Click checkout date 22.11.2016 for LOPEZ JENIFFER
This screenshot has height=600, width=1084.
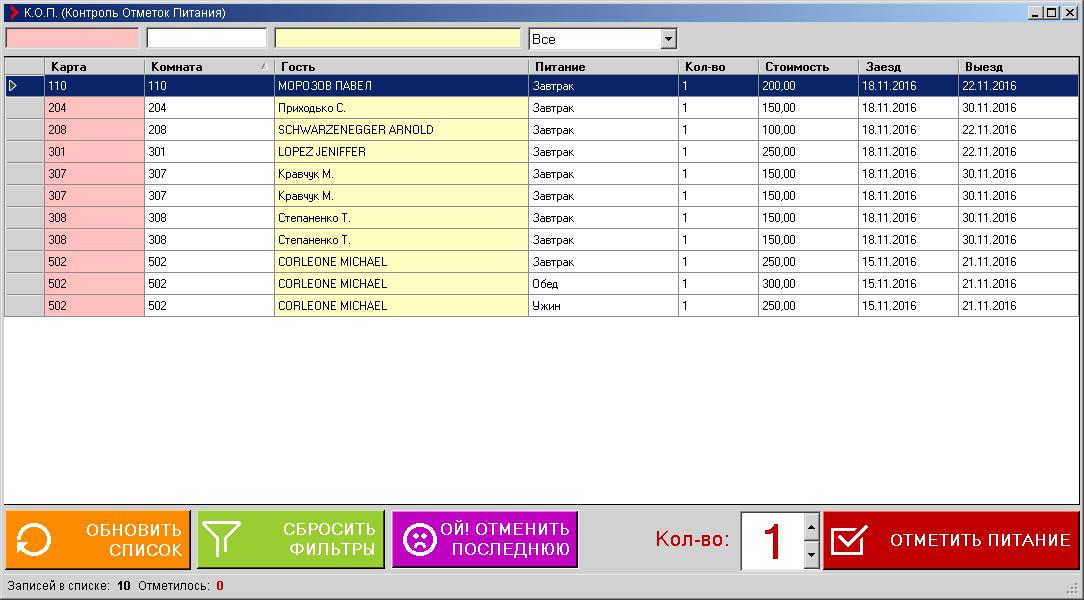coord(1018,152)
